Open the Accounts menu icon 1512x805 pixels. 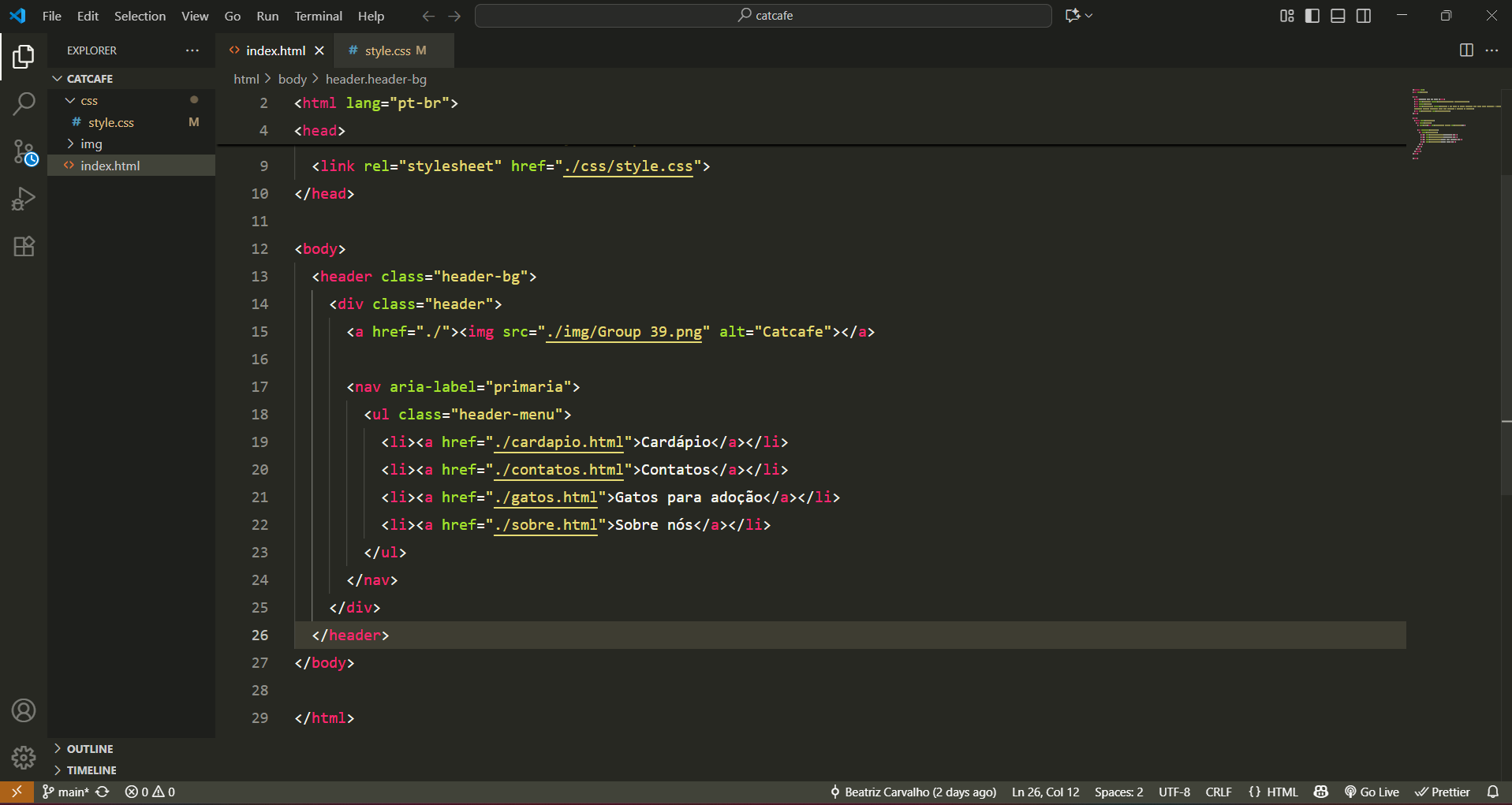(24, 710)
